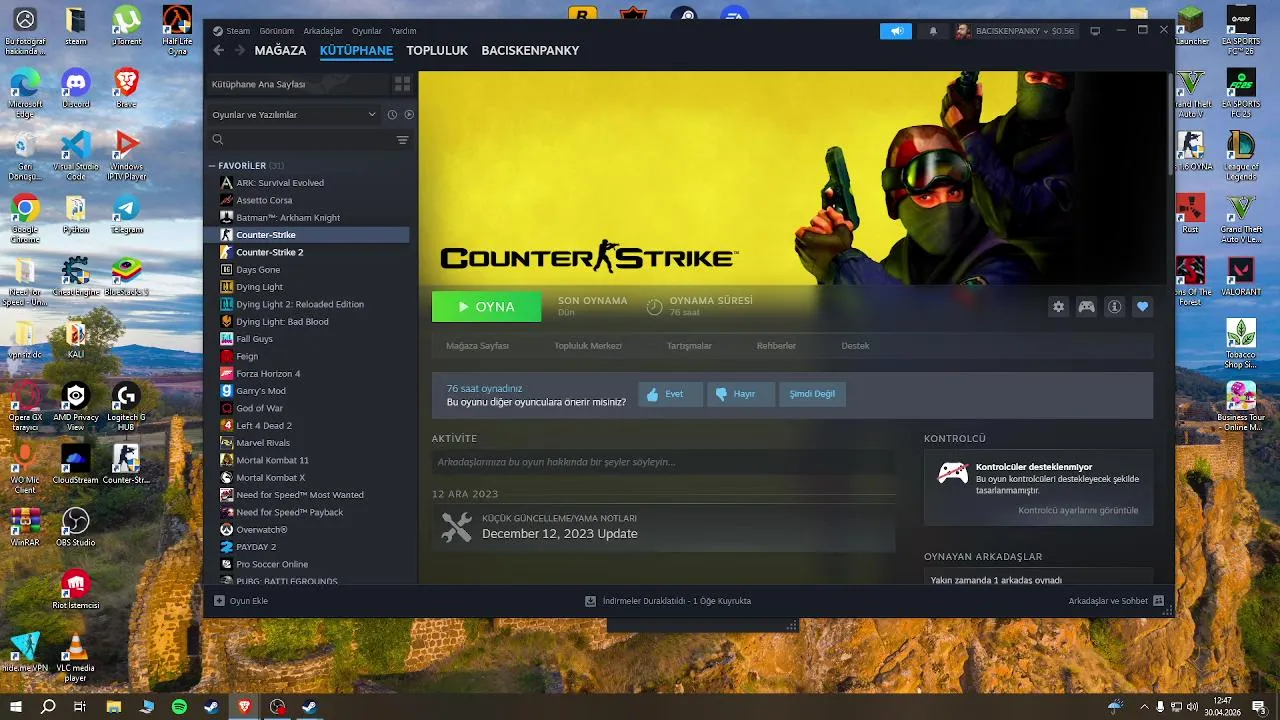Image resolution: width=1280 pixels, height=720 pixels.
Task: Open Destek game link
Action: [855, 346]
